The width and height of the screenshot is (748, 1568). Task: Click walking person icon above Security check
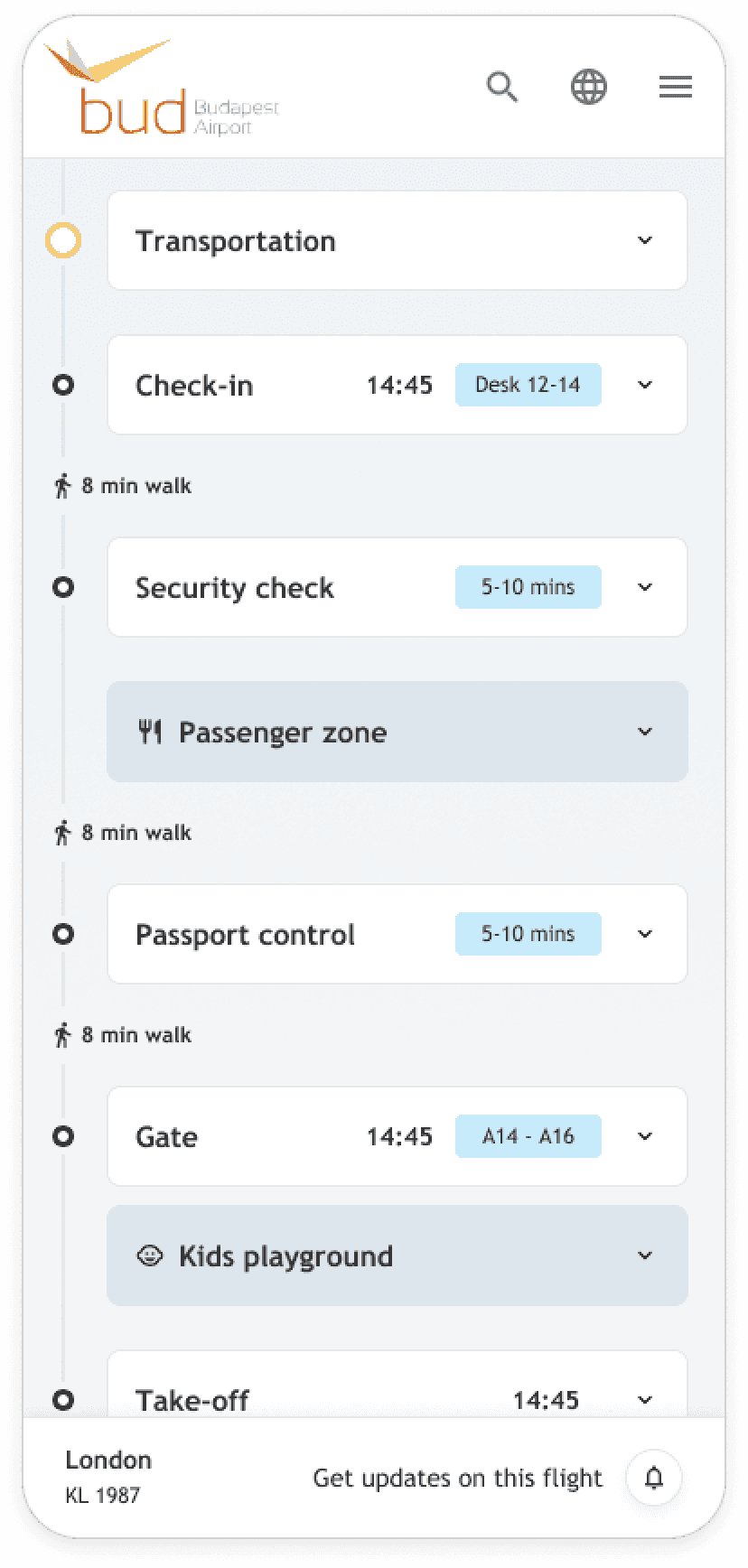[x=62, y=486]
